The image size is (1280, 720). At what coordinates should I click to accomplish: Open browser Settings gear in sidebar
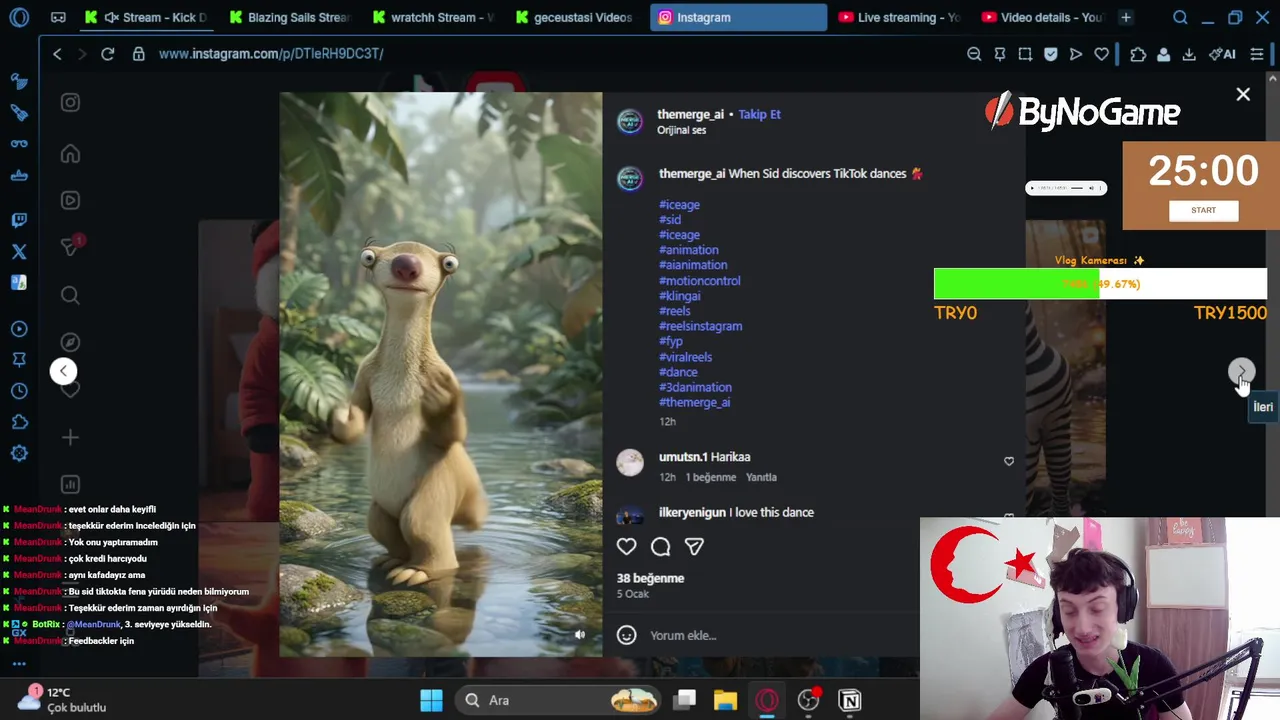click(x=19, y=453)
